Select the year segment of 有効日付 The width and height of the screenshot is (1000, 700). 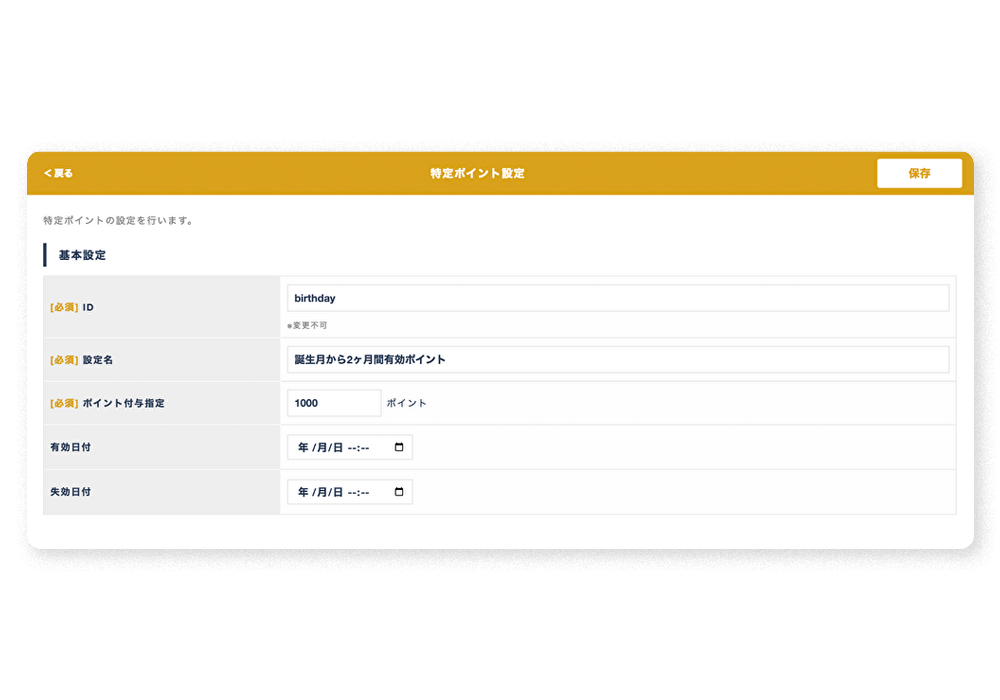(x=303, y=448)
